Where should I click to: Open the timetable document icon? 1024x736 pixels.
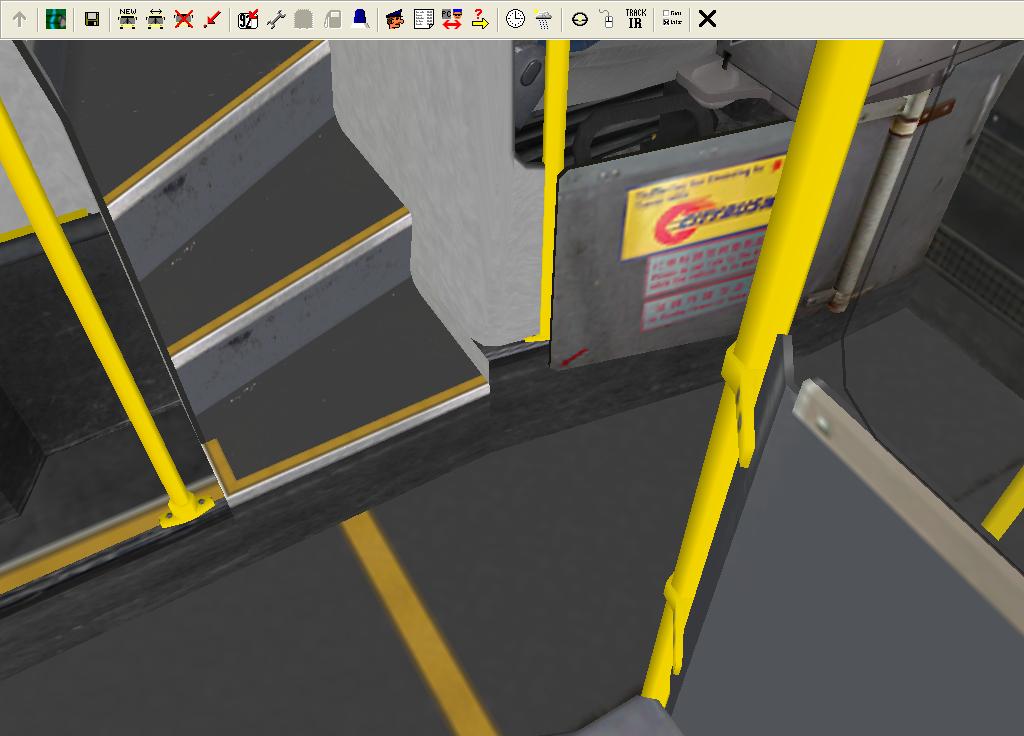[x=423, y=19]
